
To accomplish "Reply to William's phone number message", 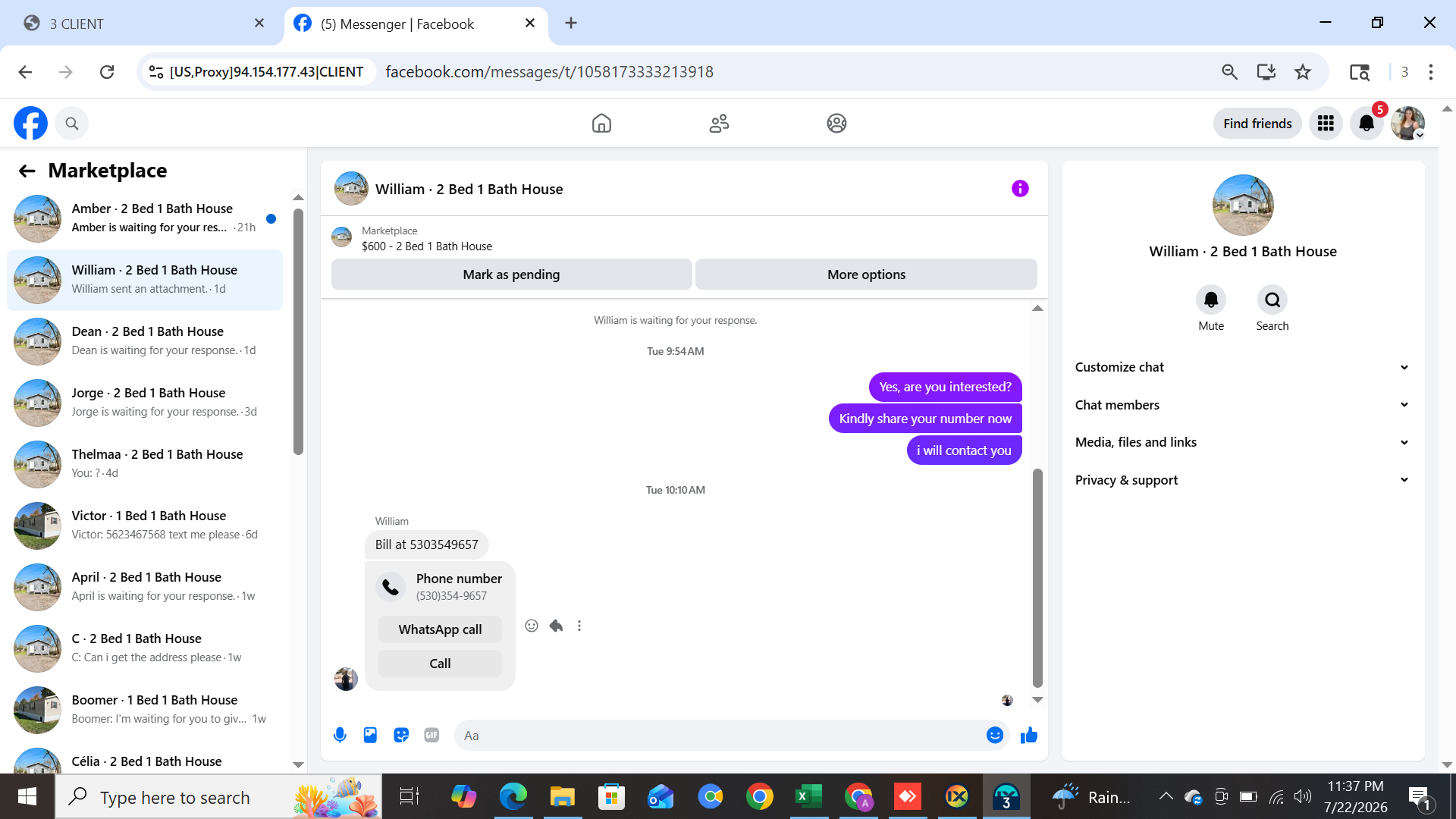I will 556,626.
